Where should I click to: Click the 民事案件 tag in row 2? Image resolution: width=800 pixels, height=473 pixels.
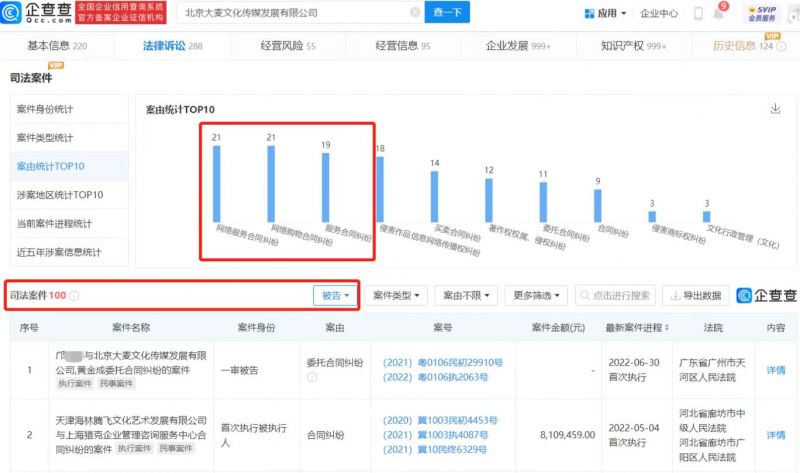pos(176,448)
